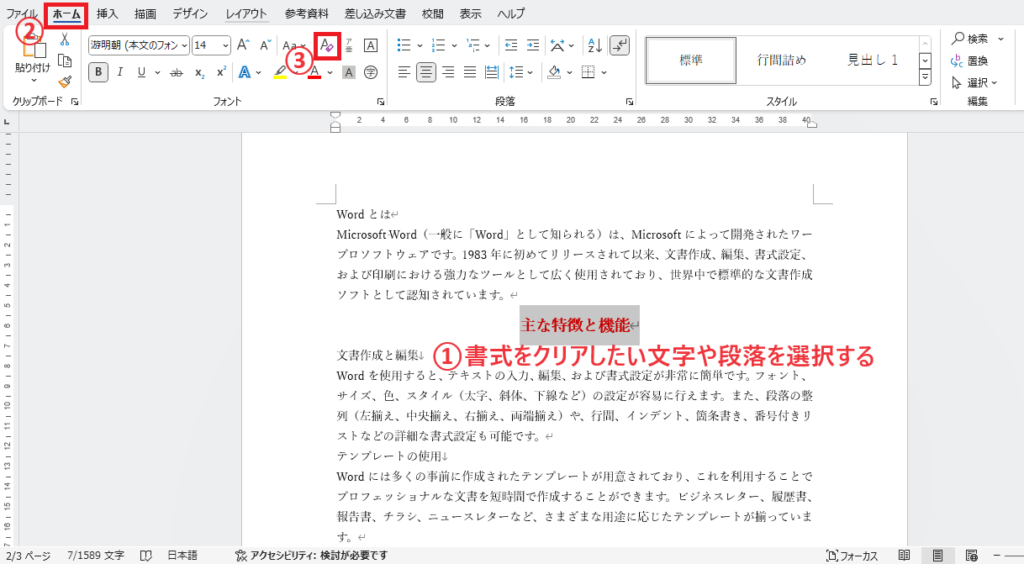The height and width of the screenshot is (564, 1024).
Task: Toggle Italic formatting
Action: pos(120,72)
